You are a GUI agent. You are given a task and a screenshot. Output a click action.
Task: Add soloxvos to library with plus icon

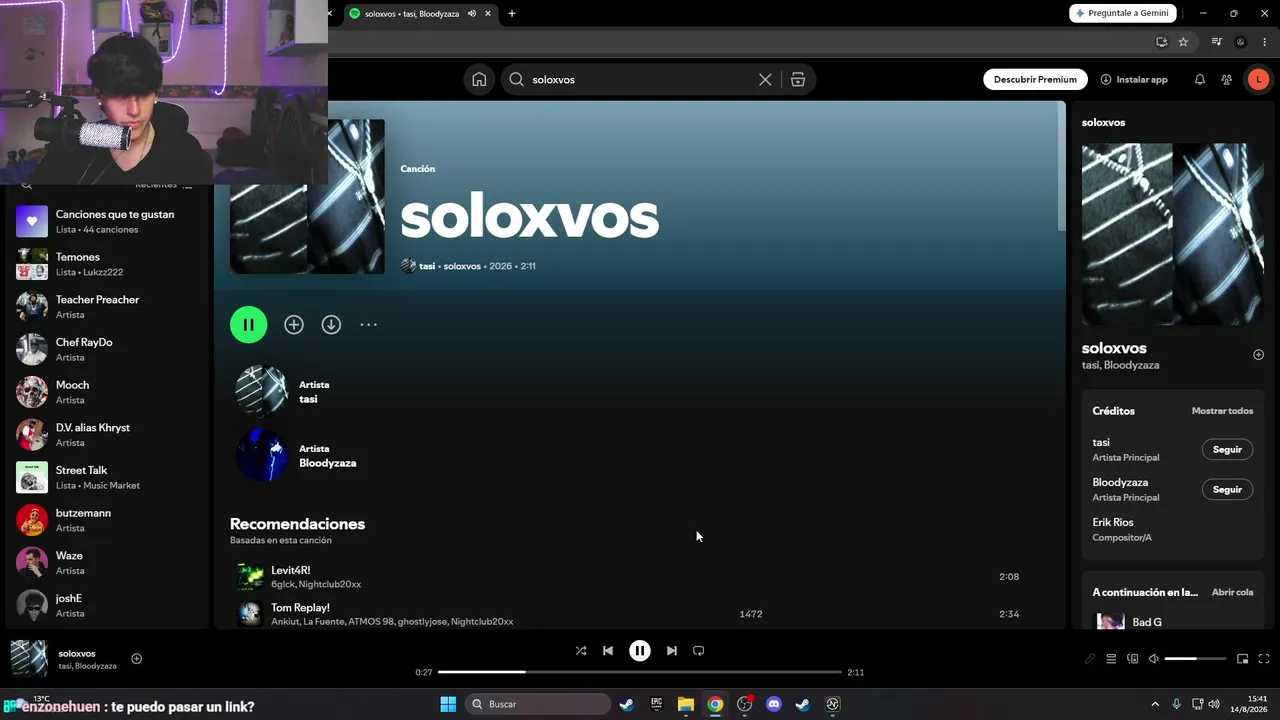pos(294,325)
